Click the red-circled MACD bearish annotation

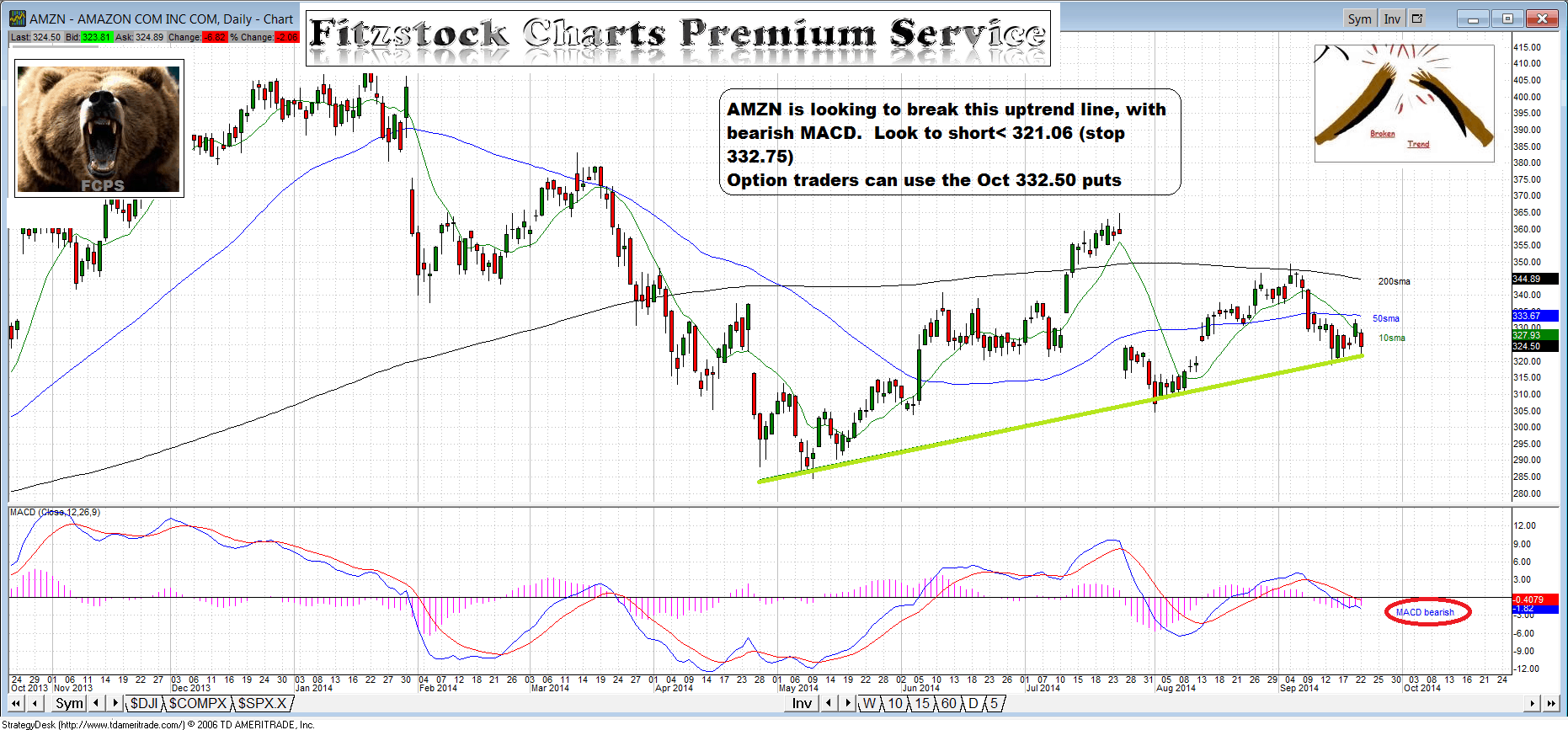tap(1427, 612)
